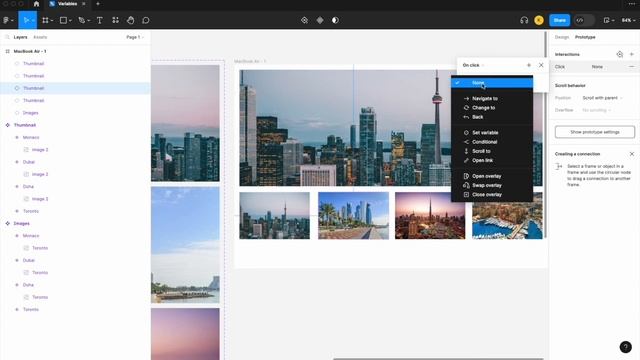Viewport: 640px width, 360px height.
Task: Close the Variables file tab
Action: (84, 4)
